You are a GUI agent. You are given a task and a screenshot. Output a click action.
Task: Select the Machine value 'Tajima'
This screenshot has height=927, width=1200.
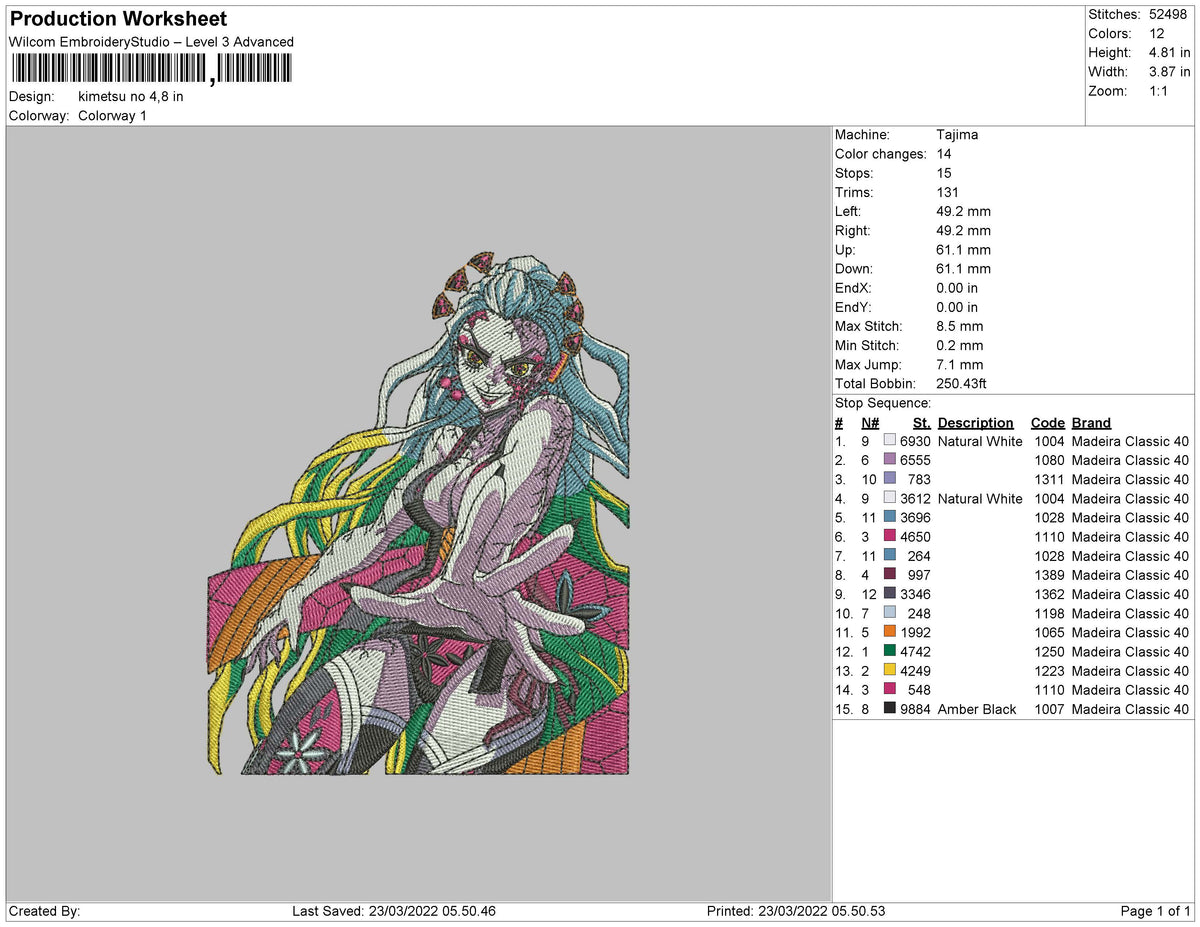(957, 135)
